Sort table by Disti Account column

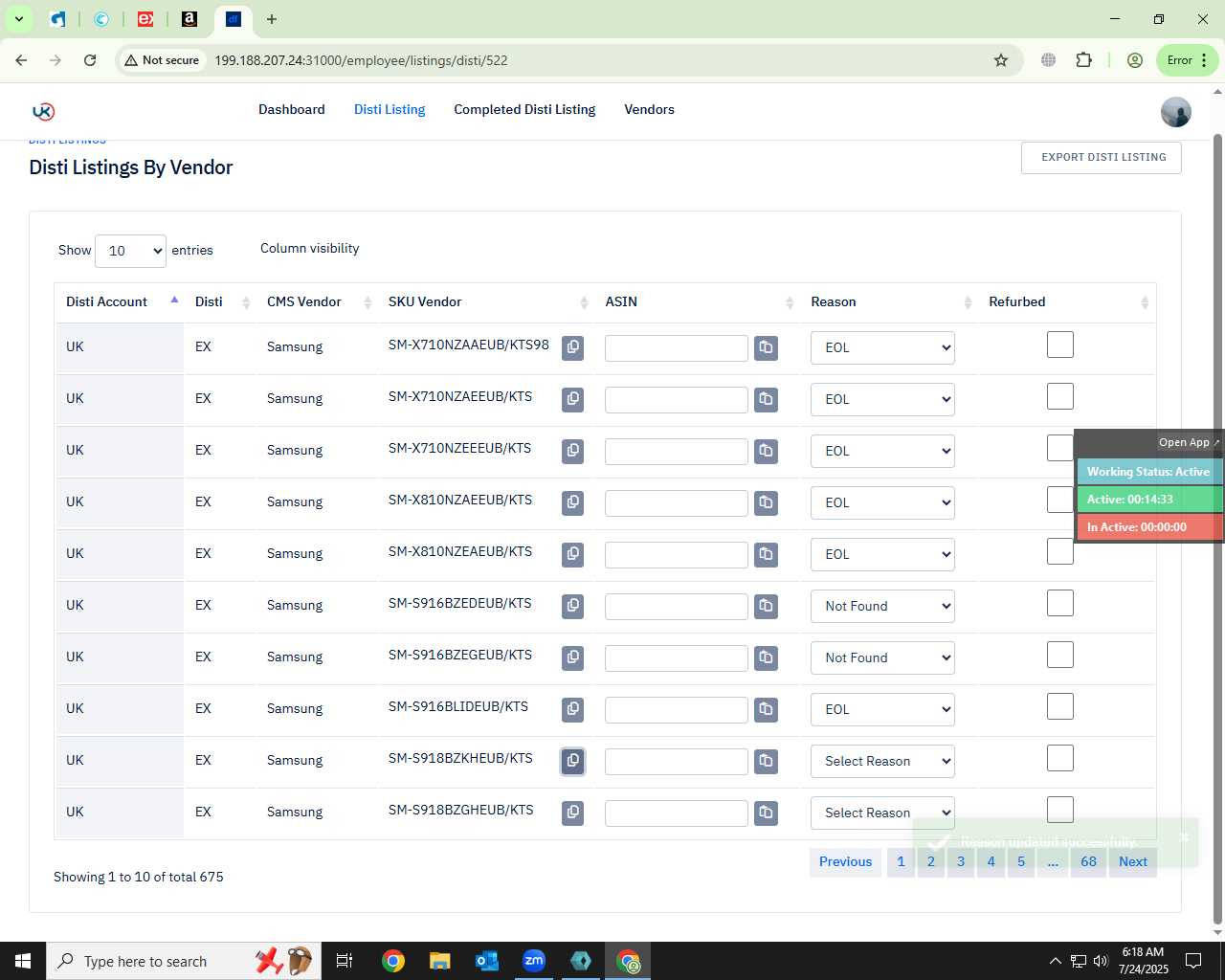coord(119,301)
